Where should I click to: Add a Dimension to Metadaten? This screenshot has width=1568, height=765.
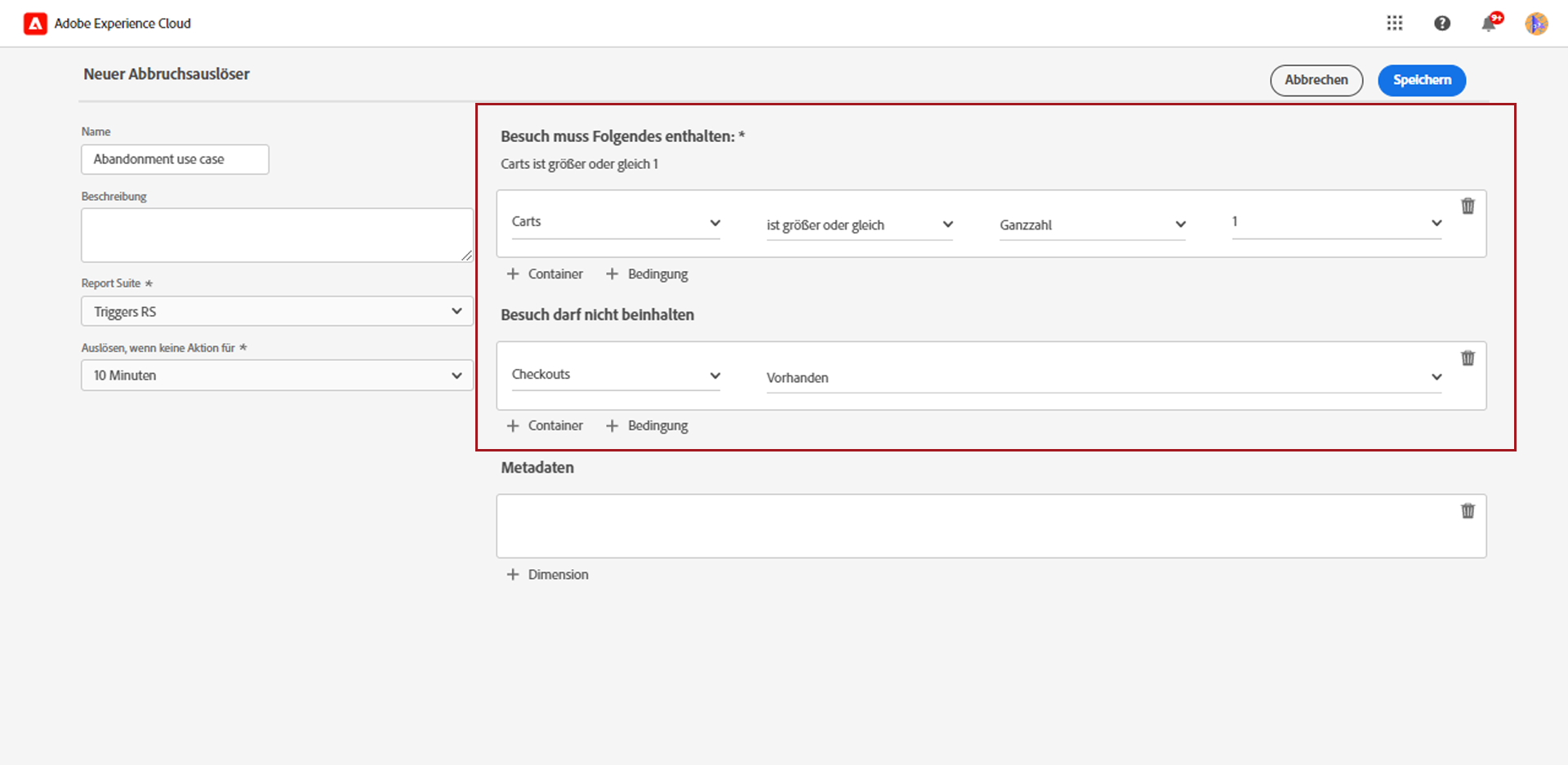click(547, 575)
